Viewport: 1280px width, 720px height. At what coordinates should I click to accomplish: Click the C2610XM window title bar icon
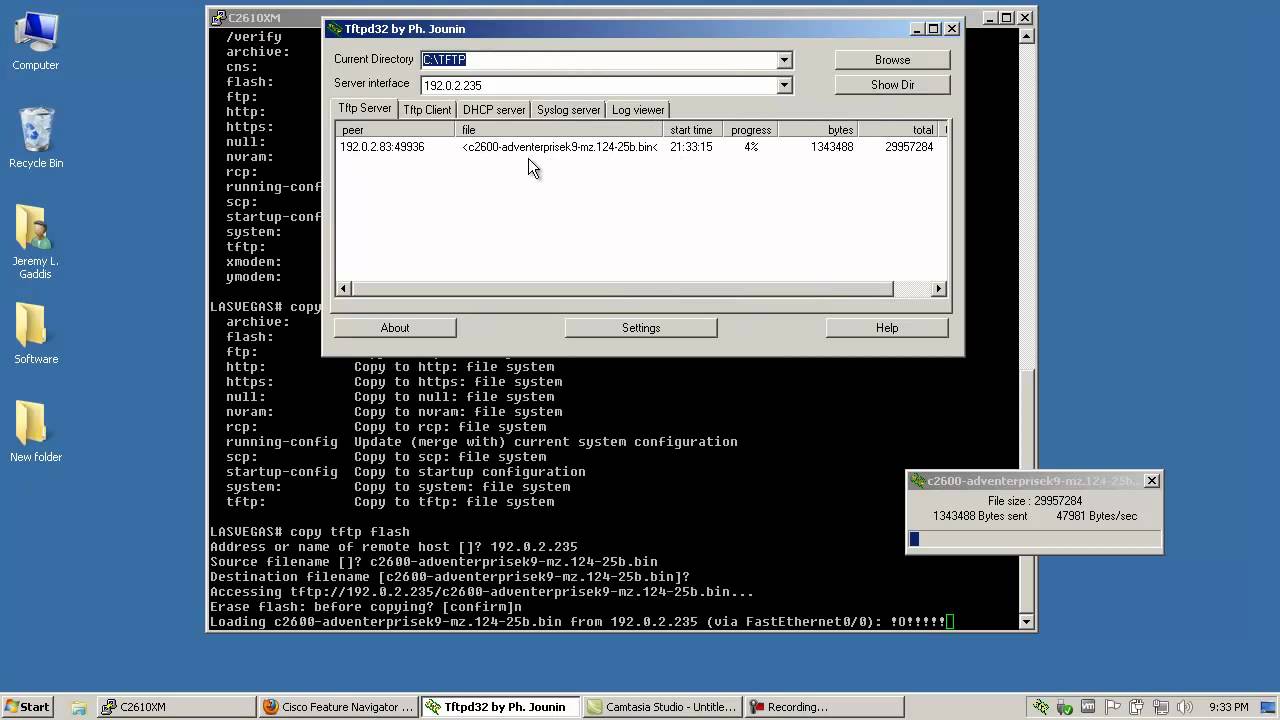pos(218,18)
